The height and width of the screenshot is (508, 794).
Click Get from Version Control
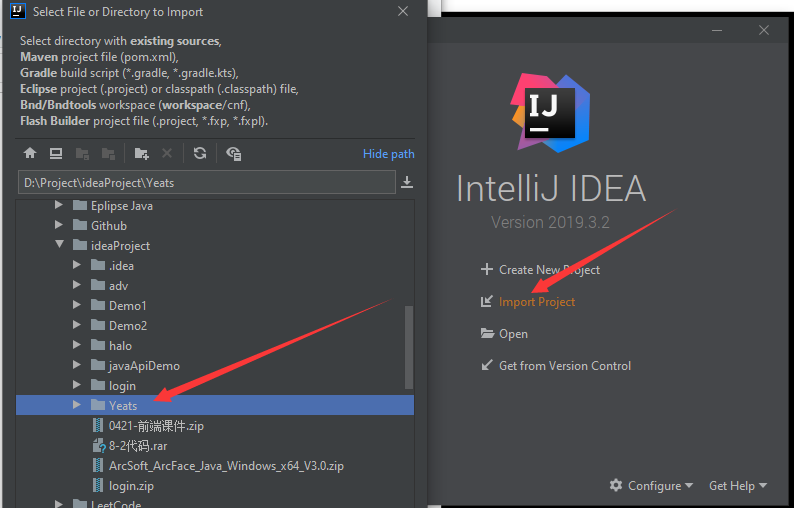coord(565,366)
